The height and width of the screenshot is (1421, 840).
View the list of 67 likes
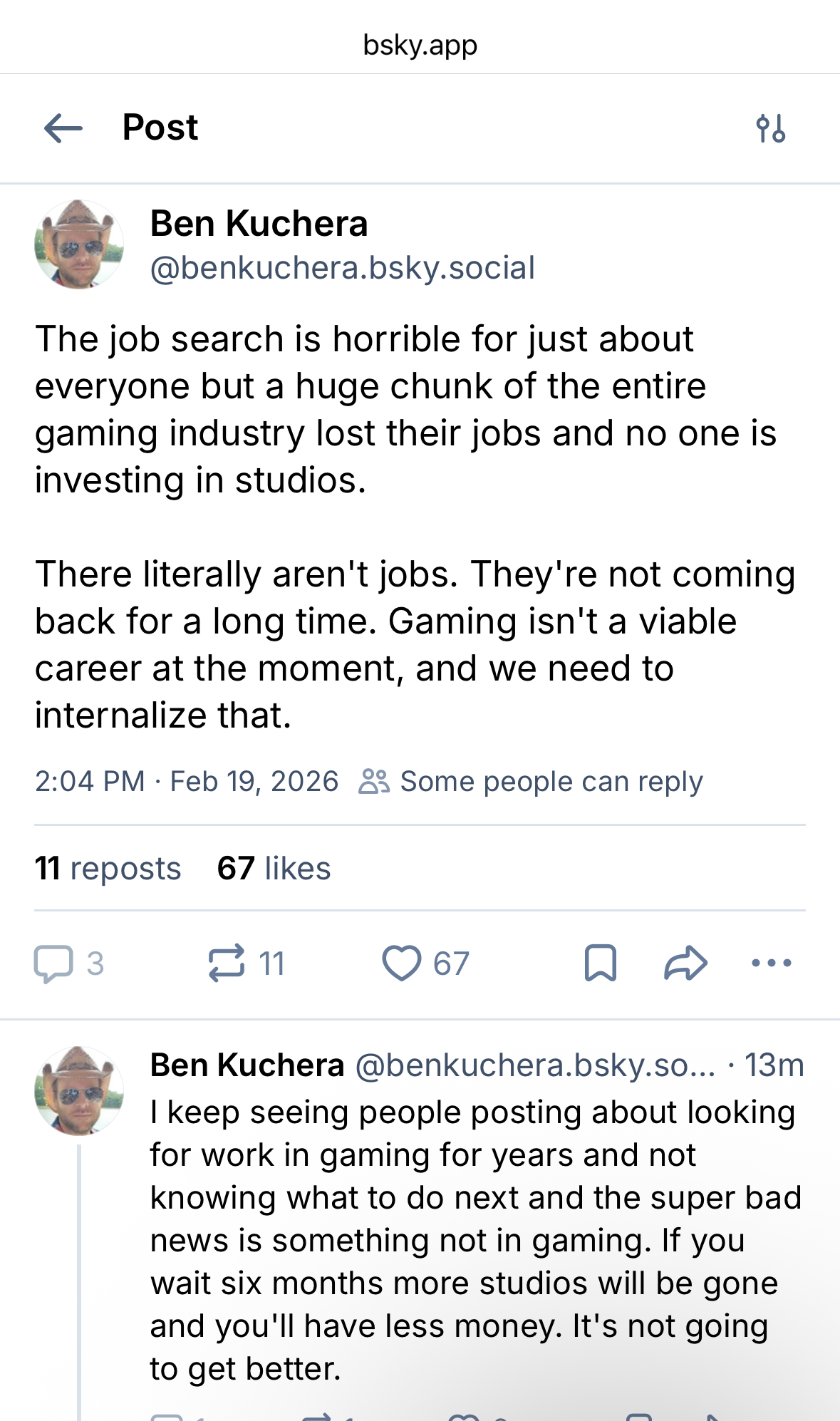[x=274, y=869]
